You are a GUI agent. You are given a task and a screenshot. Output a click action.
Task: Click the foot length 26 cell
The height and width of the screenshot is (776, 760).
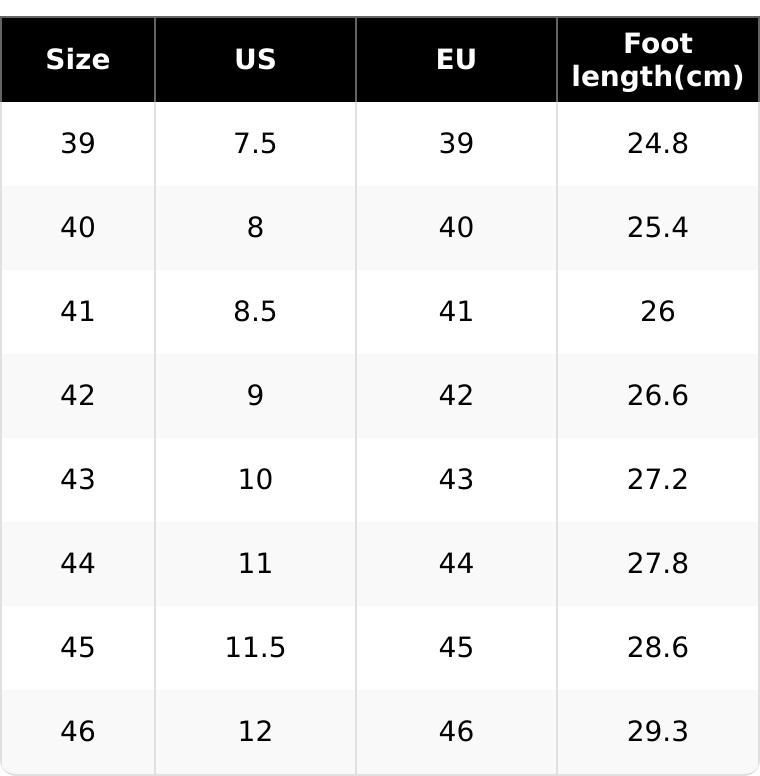pos(657,312)
